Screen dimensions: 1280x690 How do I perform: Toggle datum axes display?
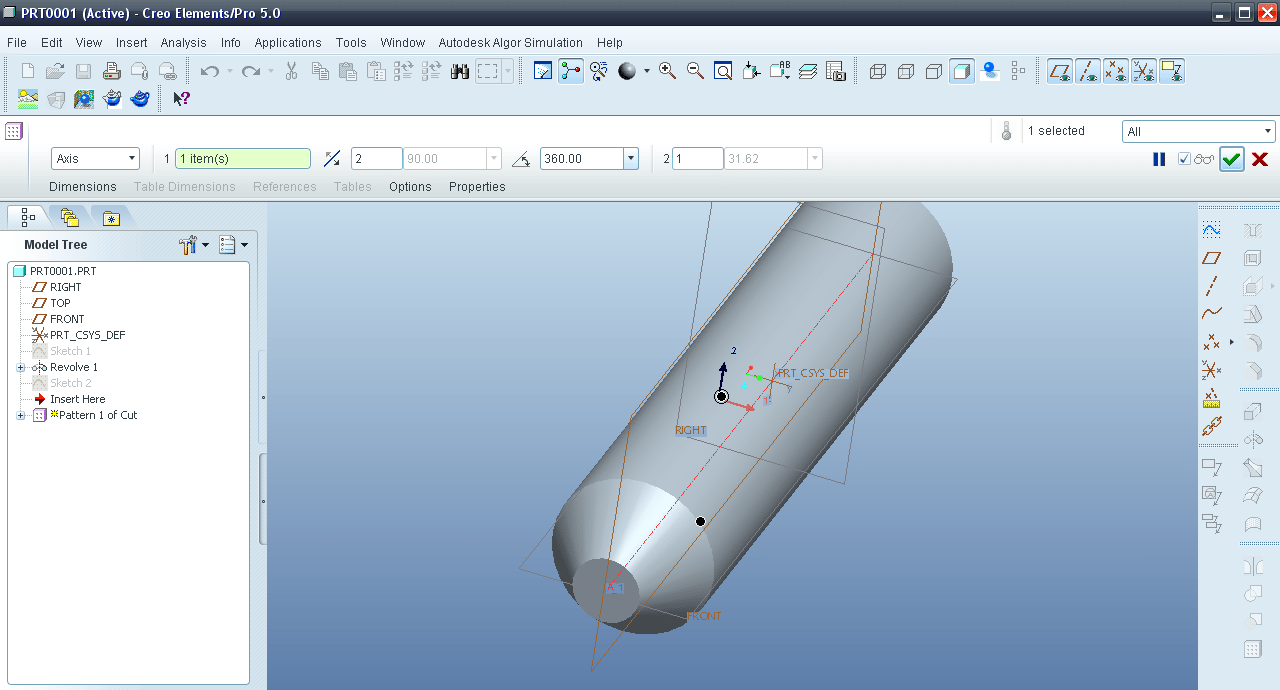coord(1088,71)
